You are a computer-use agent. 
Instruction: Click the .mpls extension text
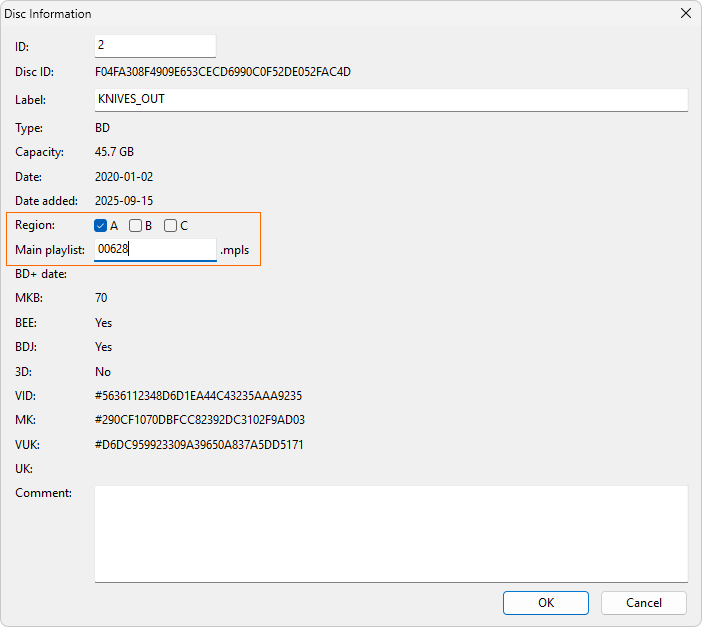point(234,250)
